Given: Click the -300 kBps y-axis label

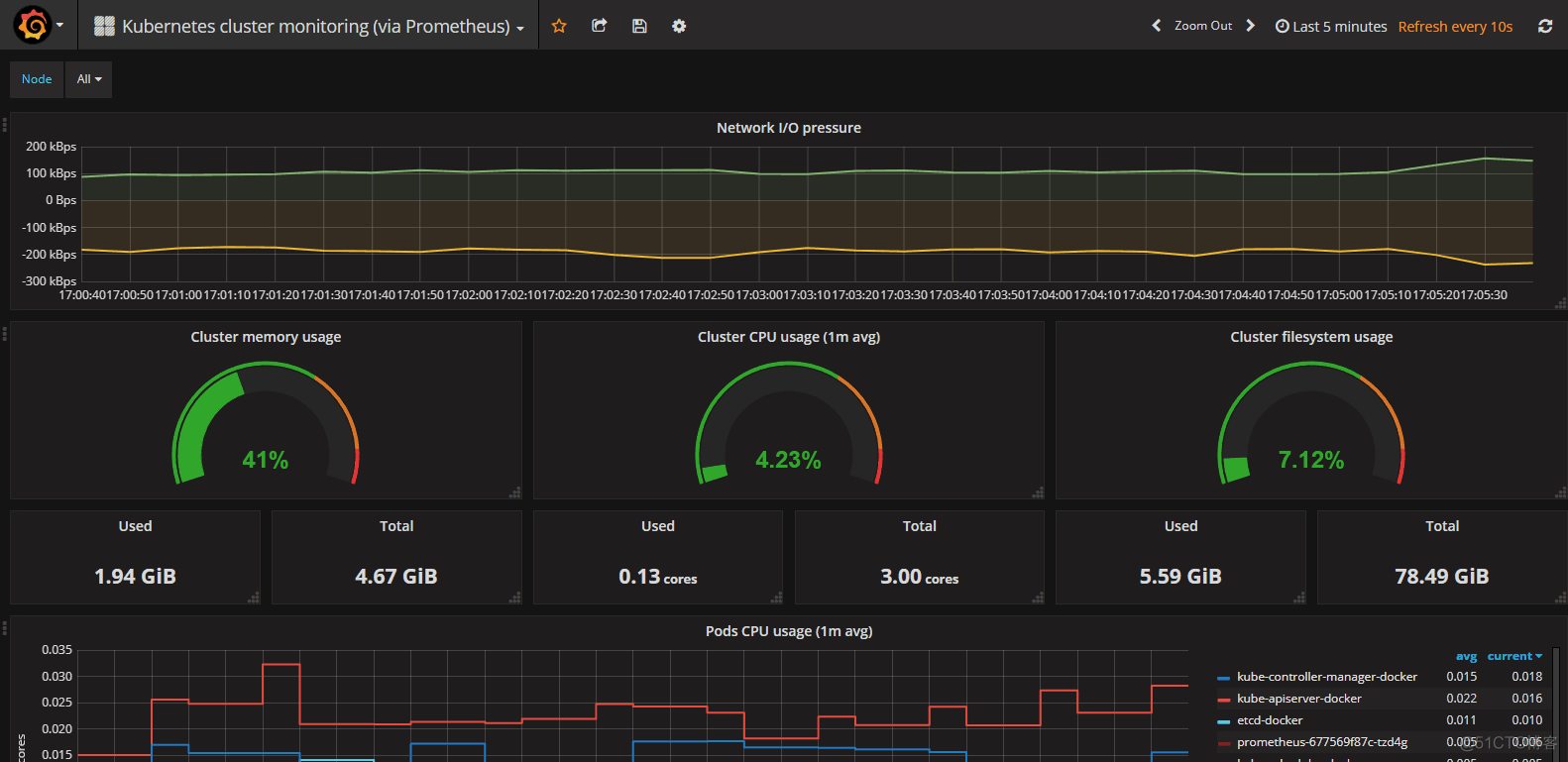Looking at the screenshot, I should coord(50,281).
